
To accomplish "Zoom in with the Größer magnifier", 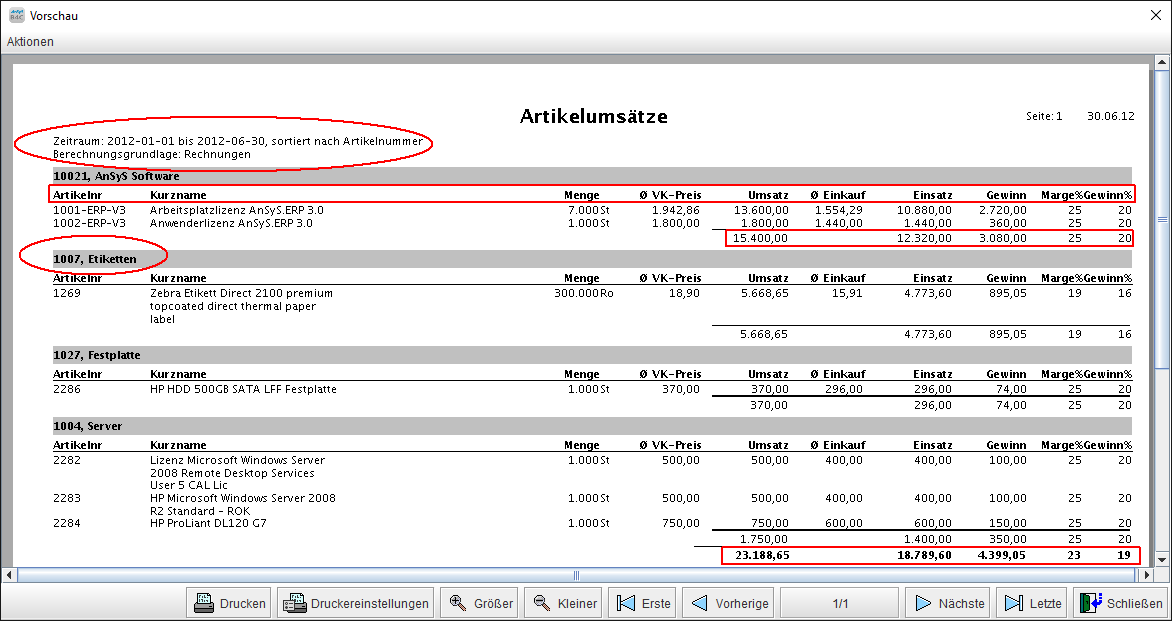I will click(x=481, y=603).
